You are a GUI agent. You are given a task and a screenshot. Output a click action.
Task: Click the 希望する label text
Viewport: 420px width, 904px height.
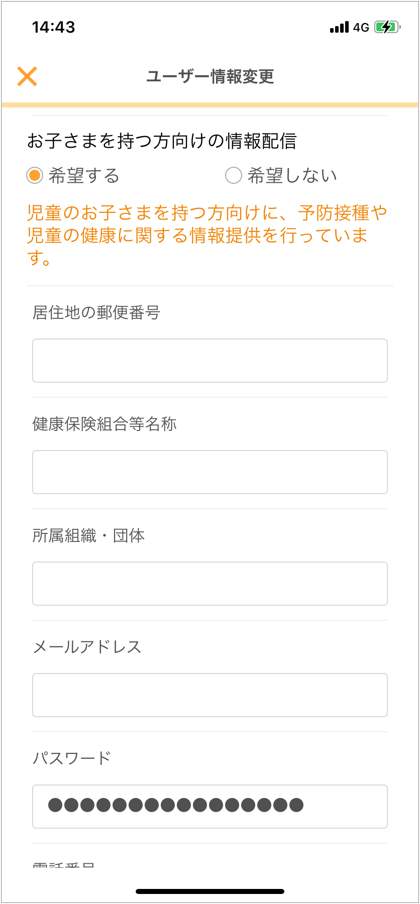click(84, 176)
